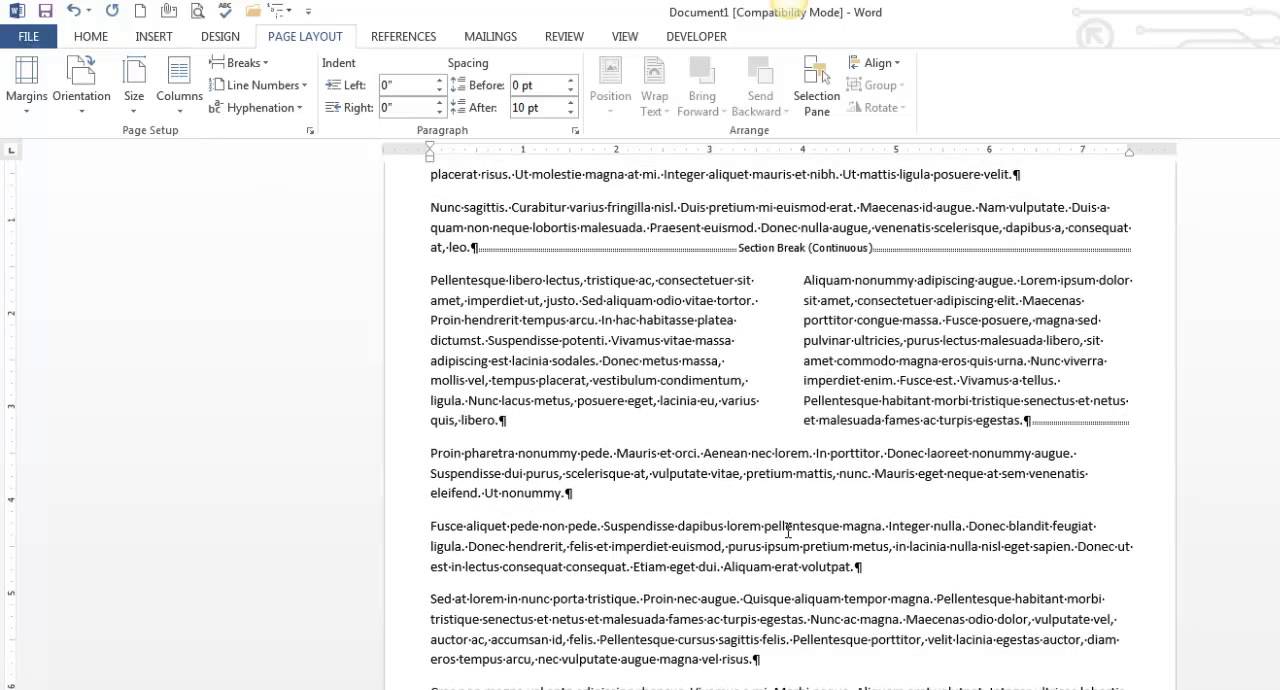
Task: Open the Columns layout menu
Action: (179, 85)
